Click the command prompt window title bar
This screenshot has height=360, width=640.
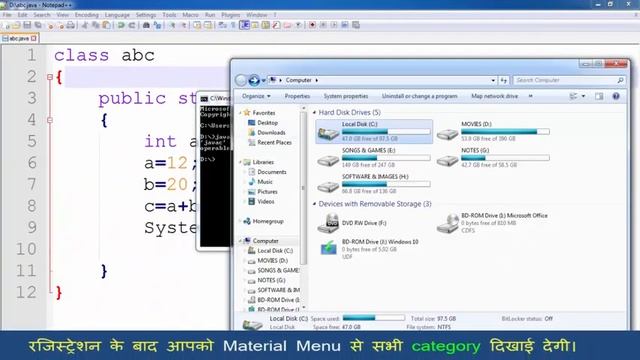(x=214, y=98)
